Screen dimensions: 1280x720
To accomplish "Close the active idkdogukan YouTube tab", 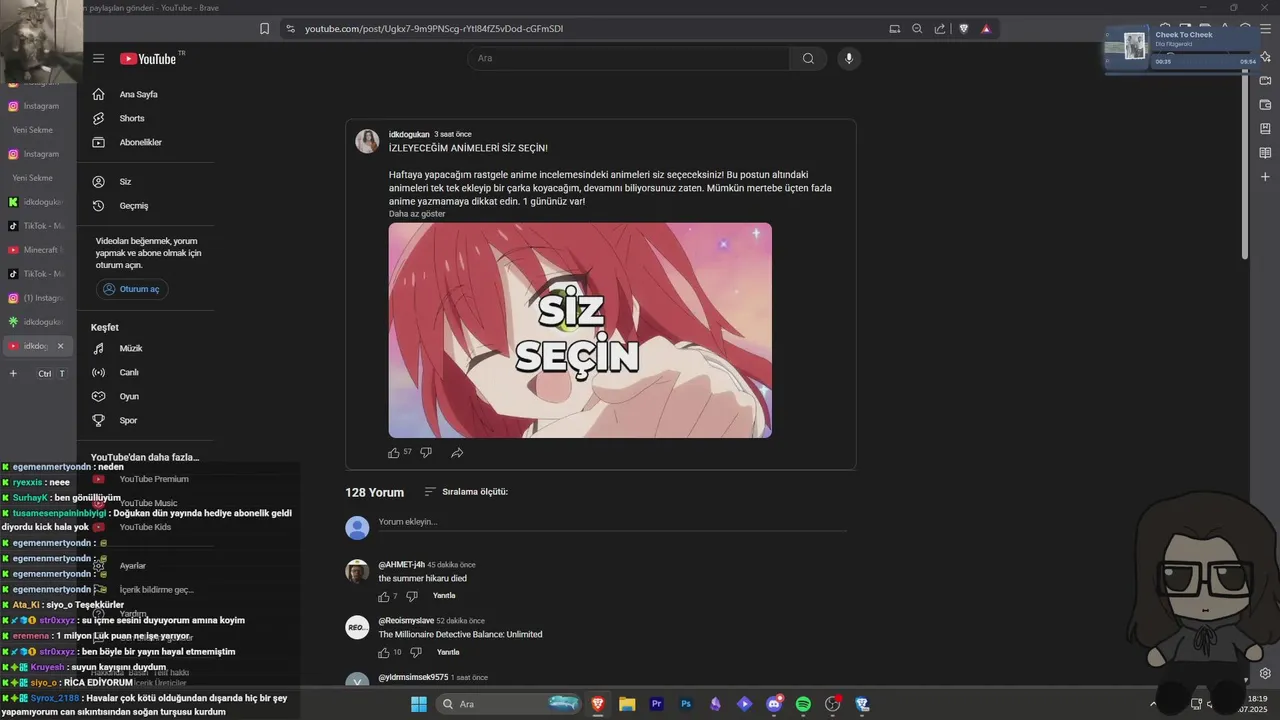I will click(60, 346).
